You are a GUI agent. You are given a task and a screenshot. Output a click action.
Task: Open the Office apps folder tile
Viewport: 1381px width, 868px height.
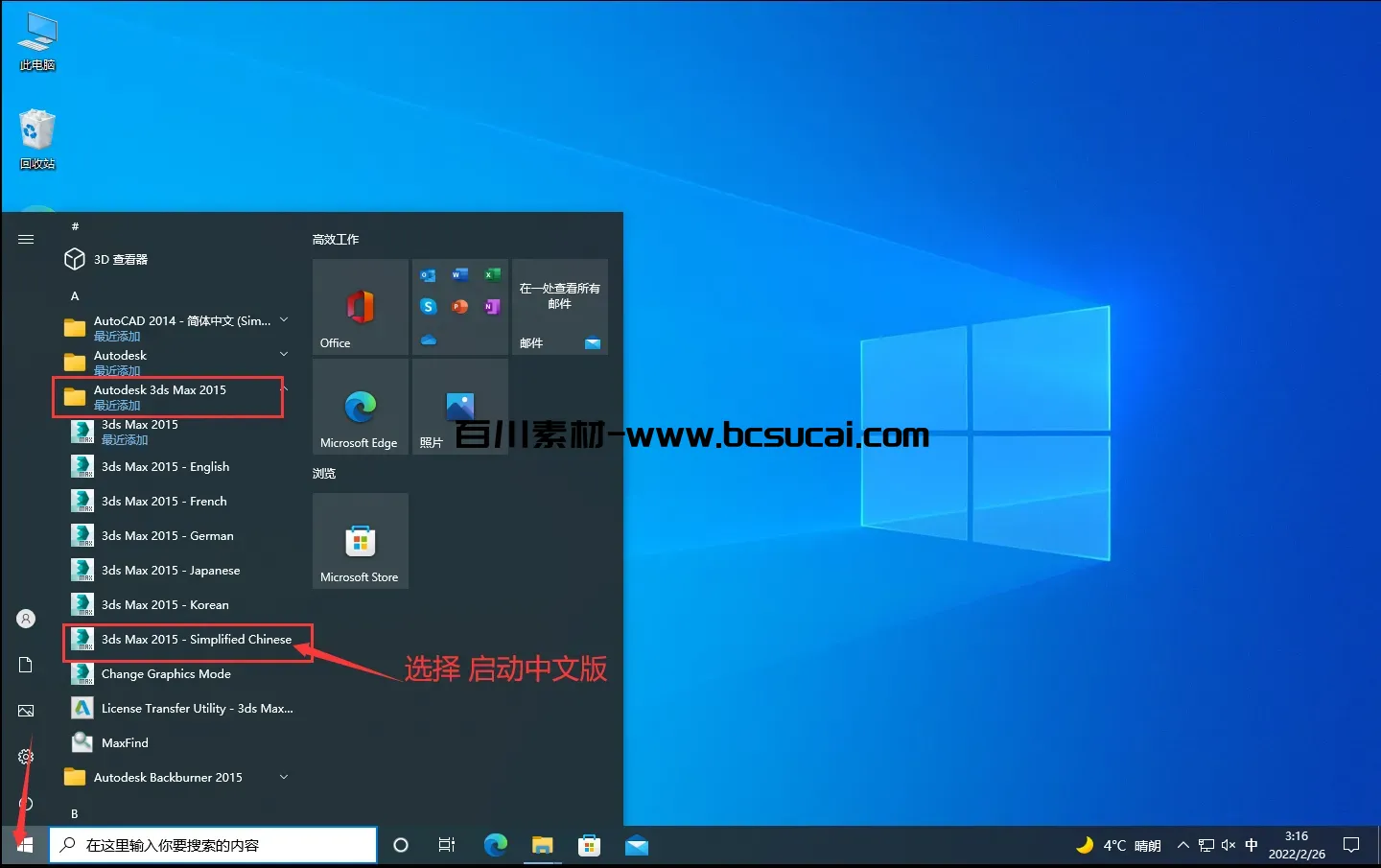click(460, 307)
